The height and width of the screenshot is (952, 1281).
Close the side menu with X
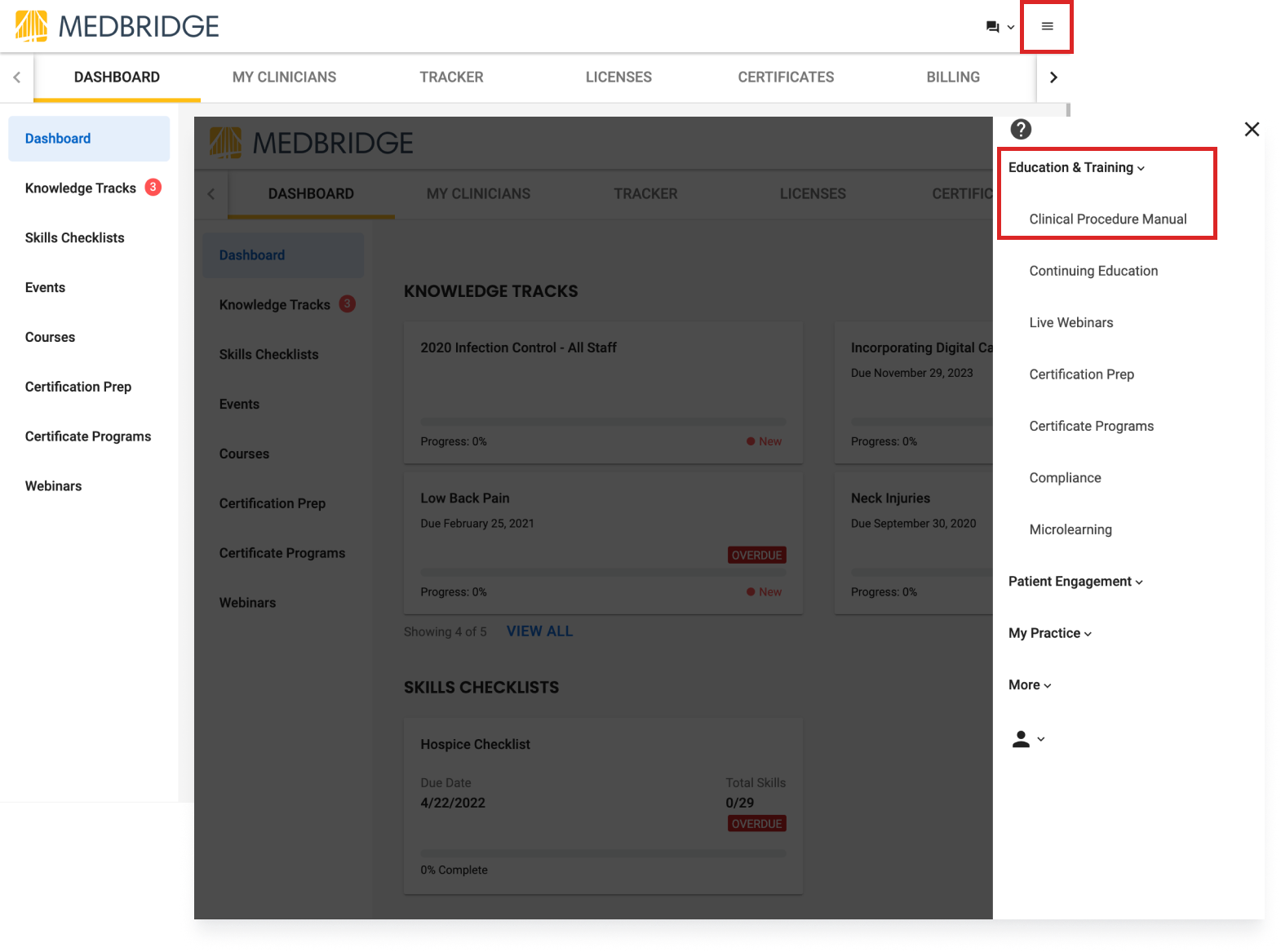(1252, 129)
